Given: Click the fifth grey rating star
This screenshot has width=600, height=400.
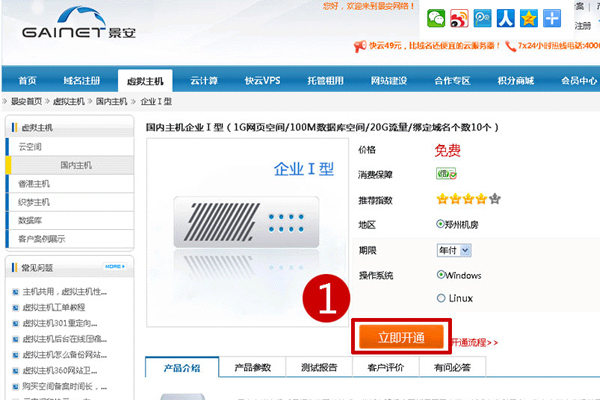Looking at the screenshot, I should 495,199.
